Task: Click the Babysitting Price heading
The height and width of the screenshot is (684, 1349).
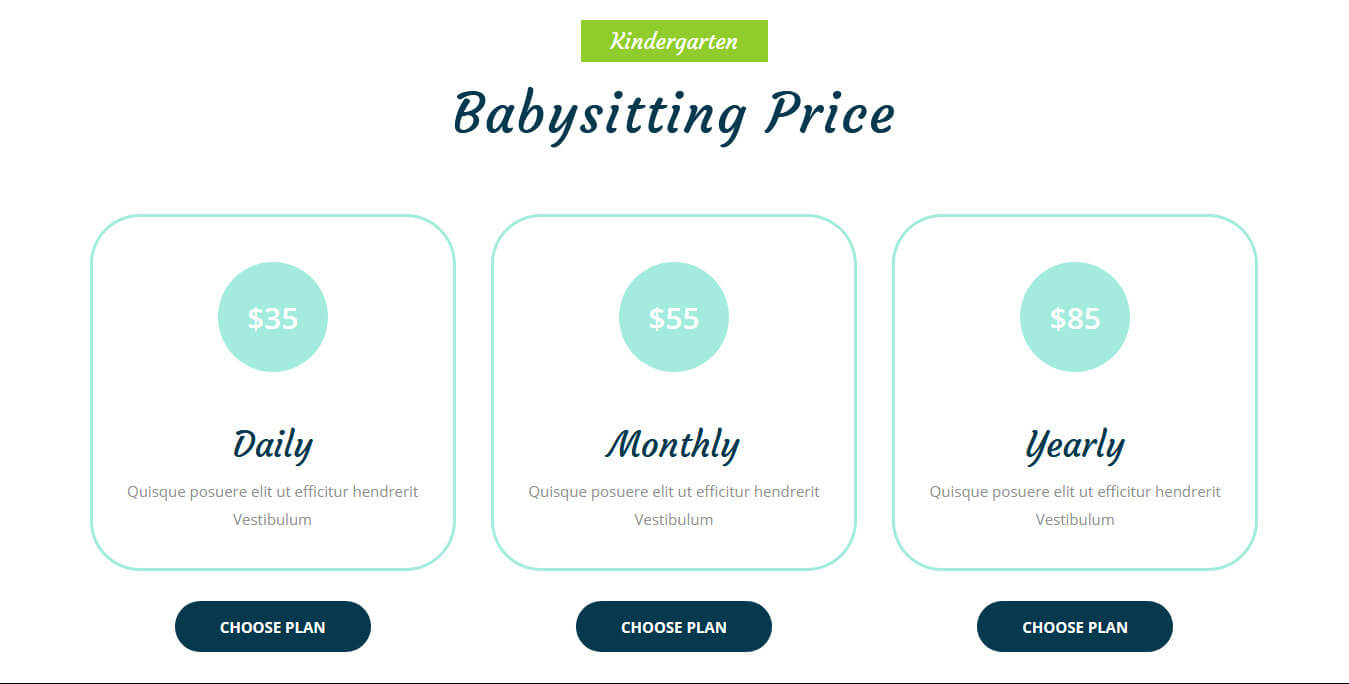Action: 674,115
